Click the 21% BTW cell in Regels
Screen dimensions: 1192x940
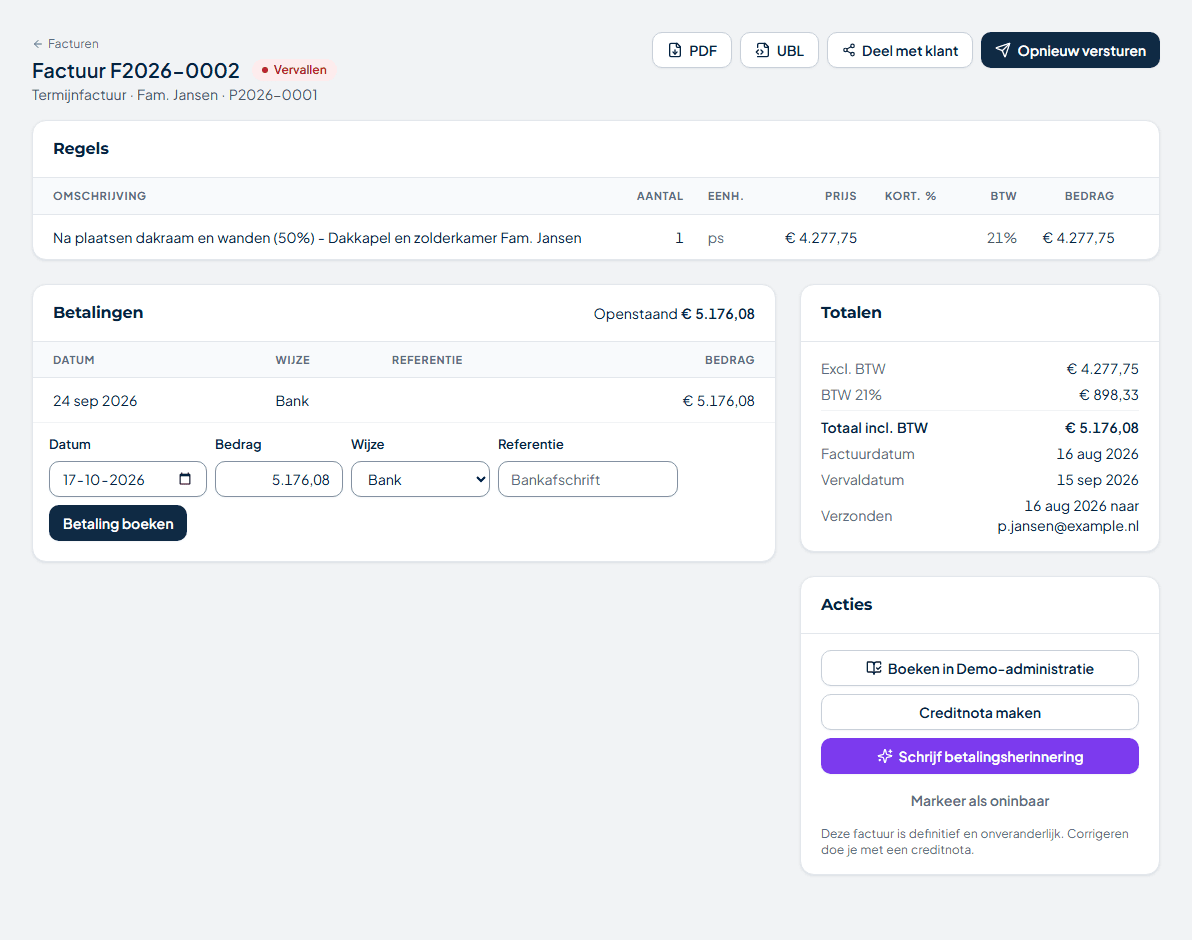(1001, 238)
